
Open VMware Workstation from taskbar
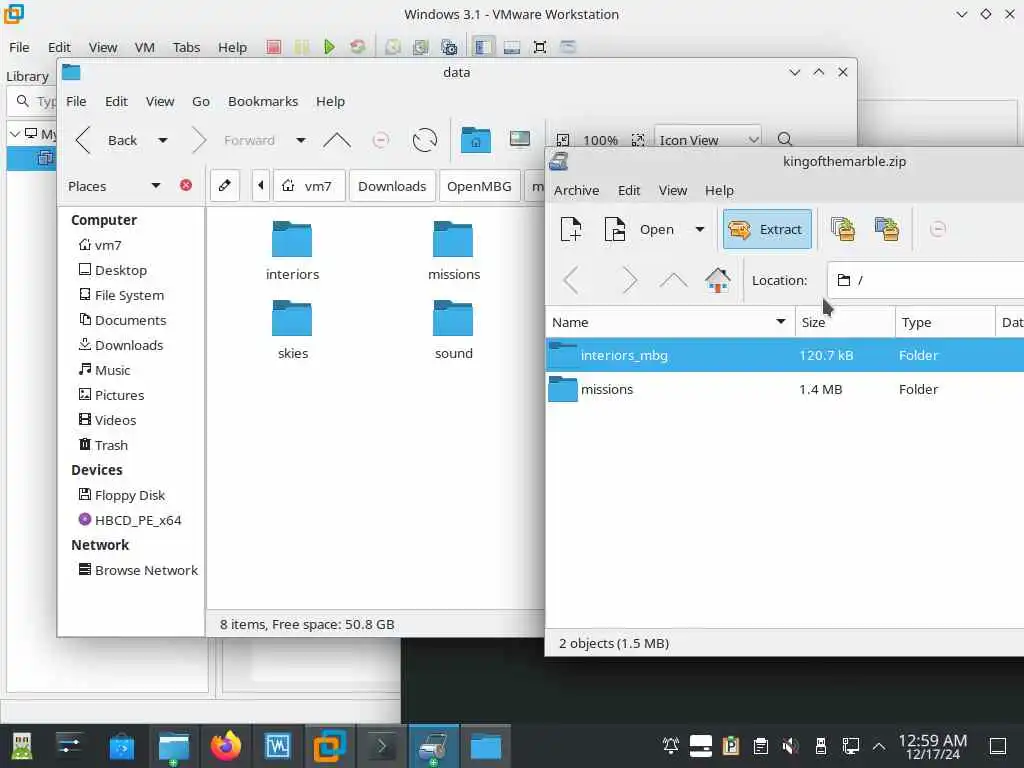[x=330, y=746]
